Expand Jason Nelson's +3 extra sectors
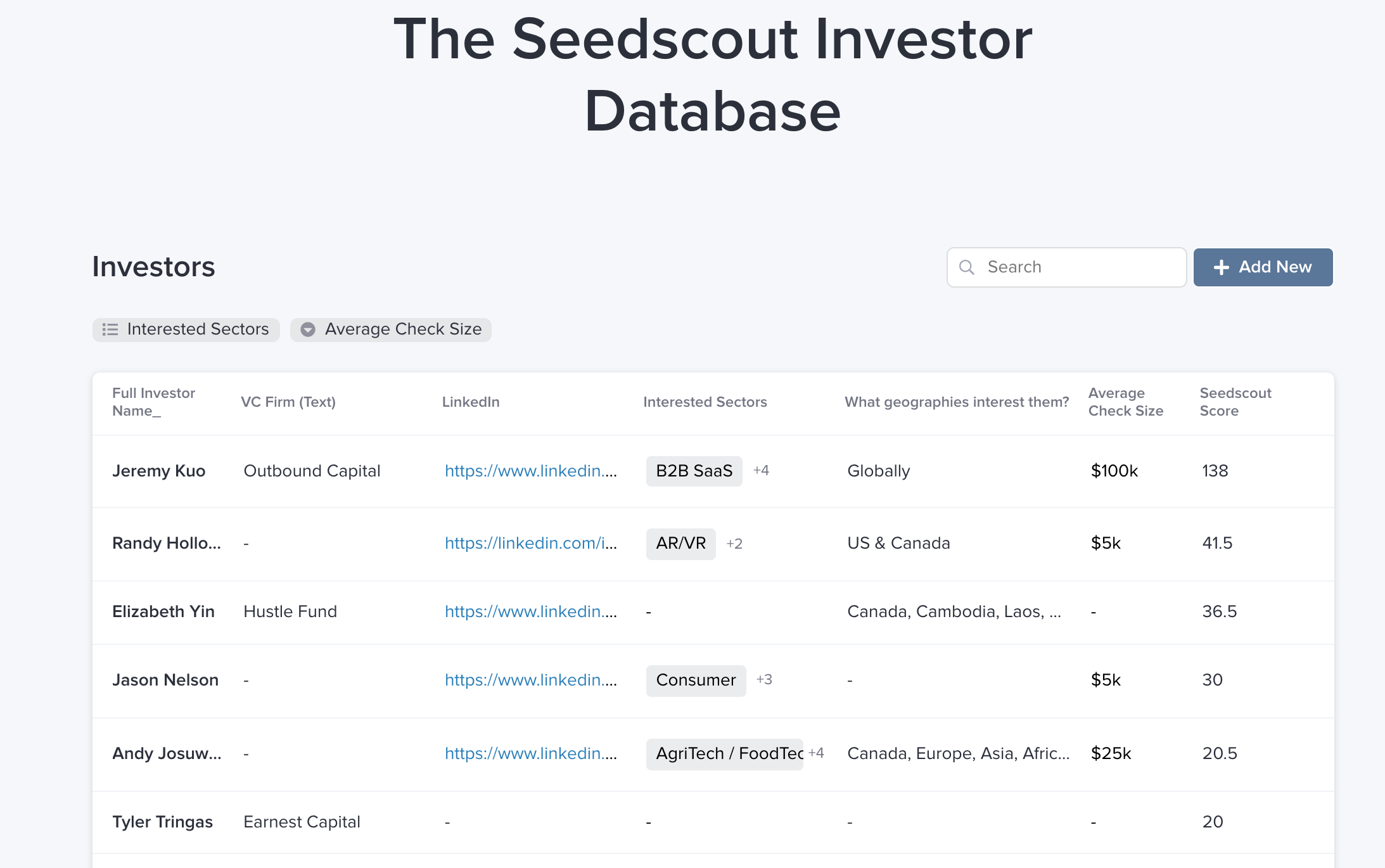 764,680
